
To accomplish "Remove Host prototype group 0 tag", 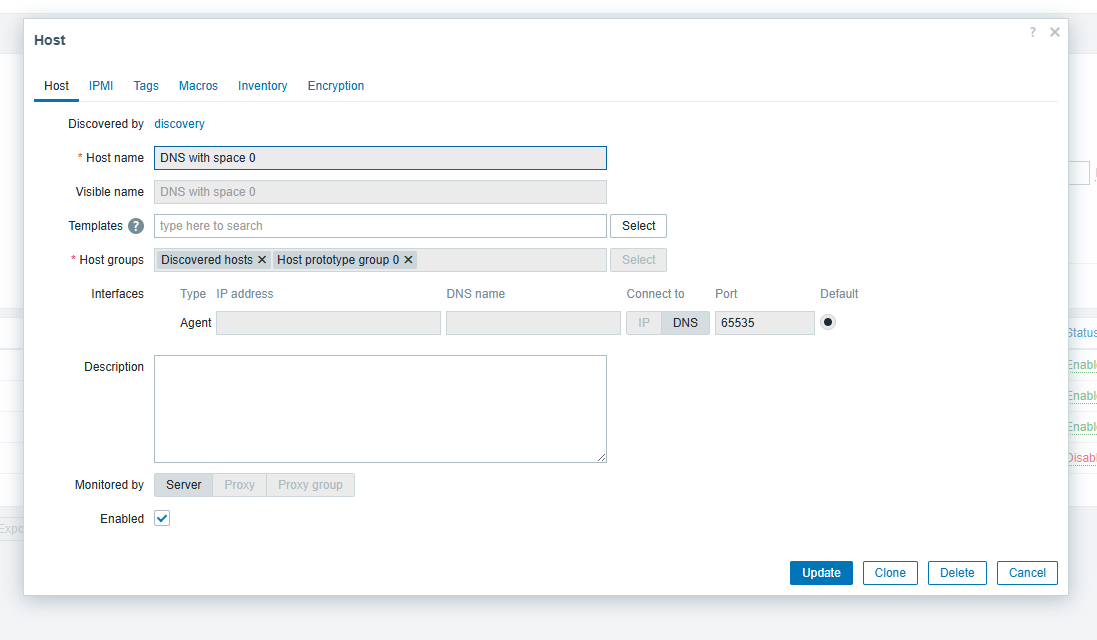I will click(408, 260).
